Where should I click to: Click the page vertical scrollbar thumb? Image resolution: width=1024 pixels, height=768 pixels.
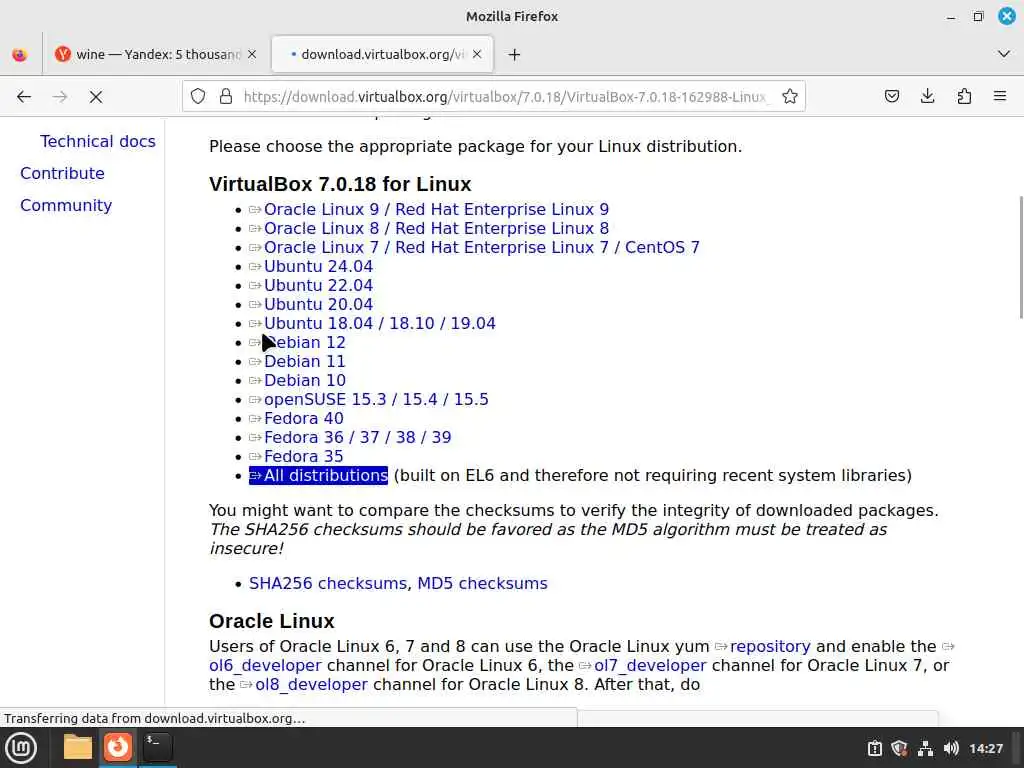1021,257
